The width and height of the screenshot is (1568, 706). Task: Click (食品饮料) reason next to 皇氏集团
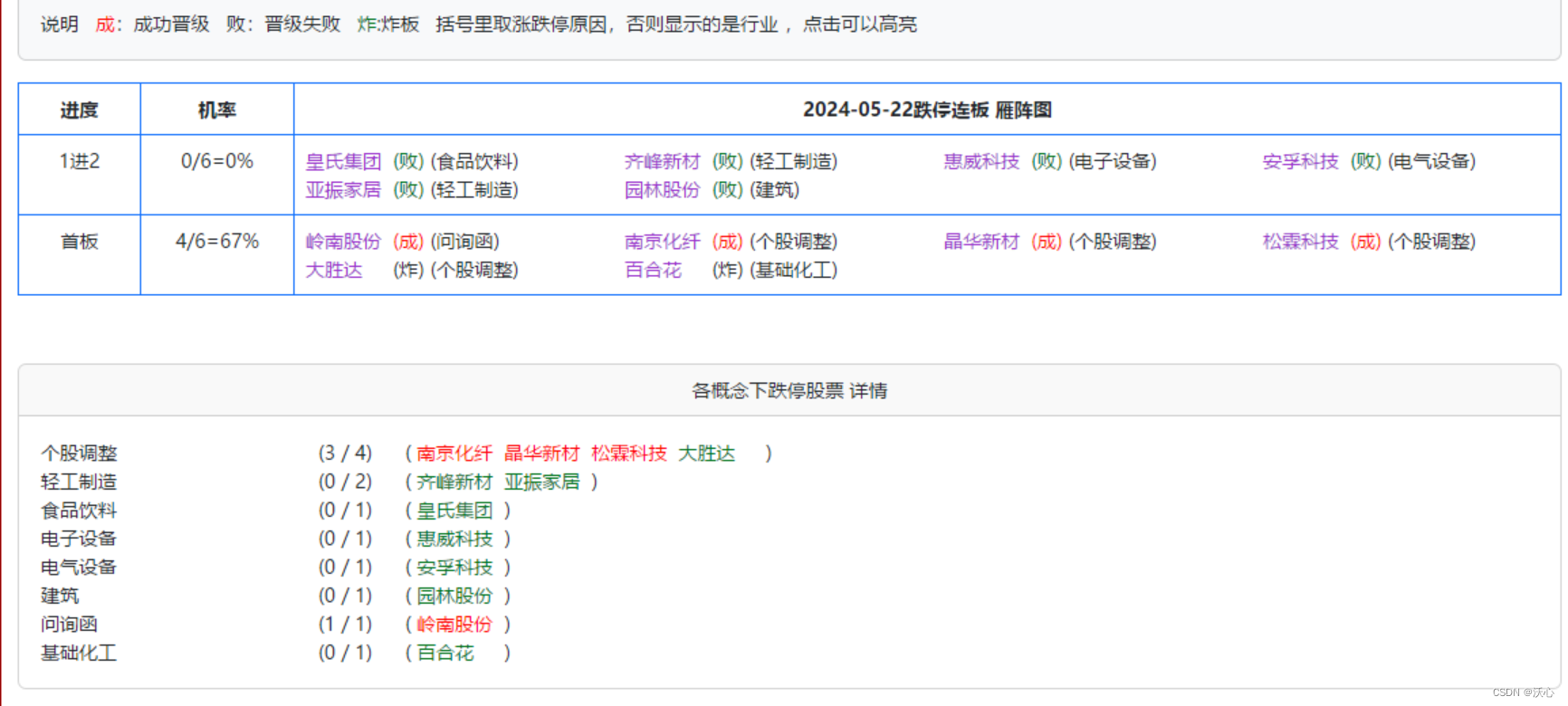click(x=474, y=161)
